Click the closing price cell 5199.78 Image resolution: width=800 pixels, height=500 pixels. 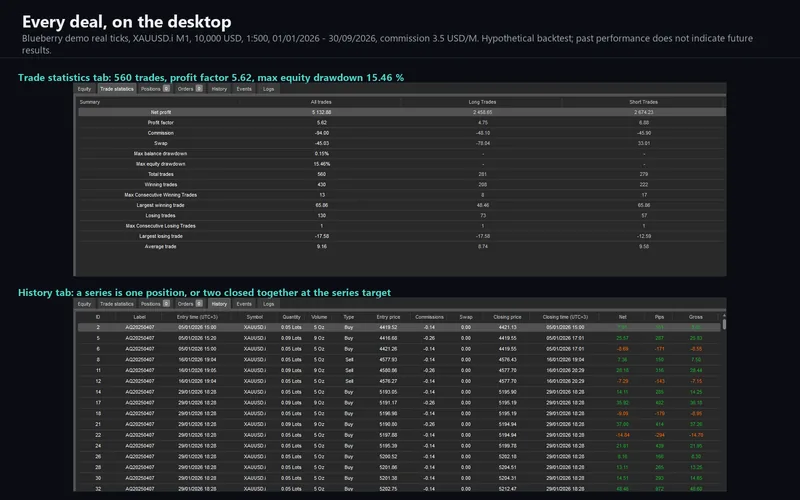pyautogui.click(x=507, y=446)
